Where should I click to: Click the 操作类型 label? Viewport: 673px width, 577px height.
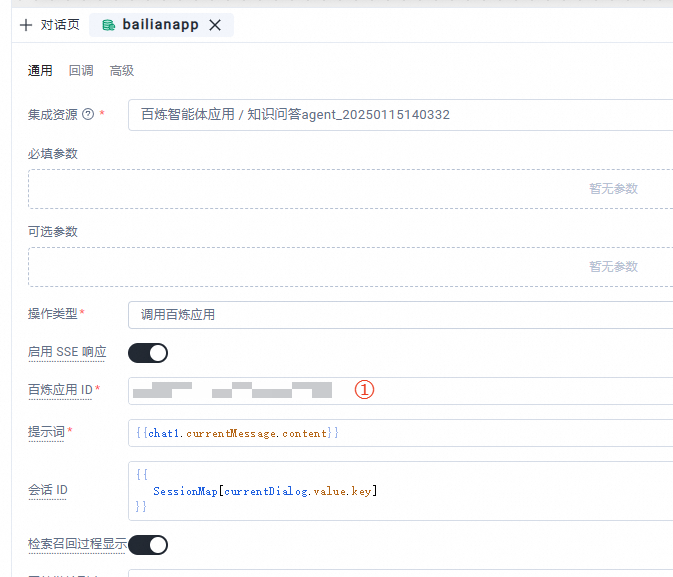53,314
